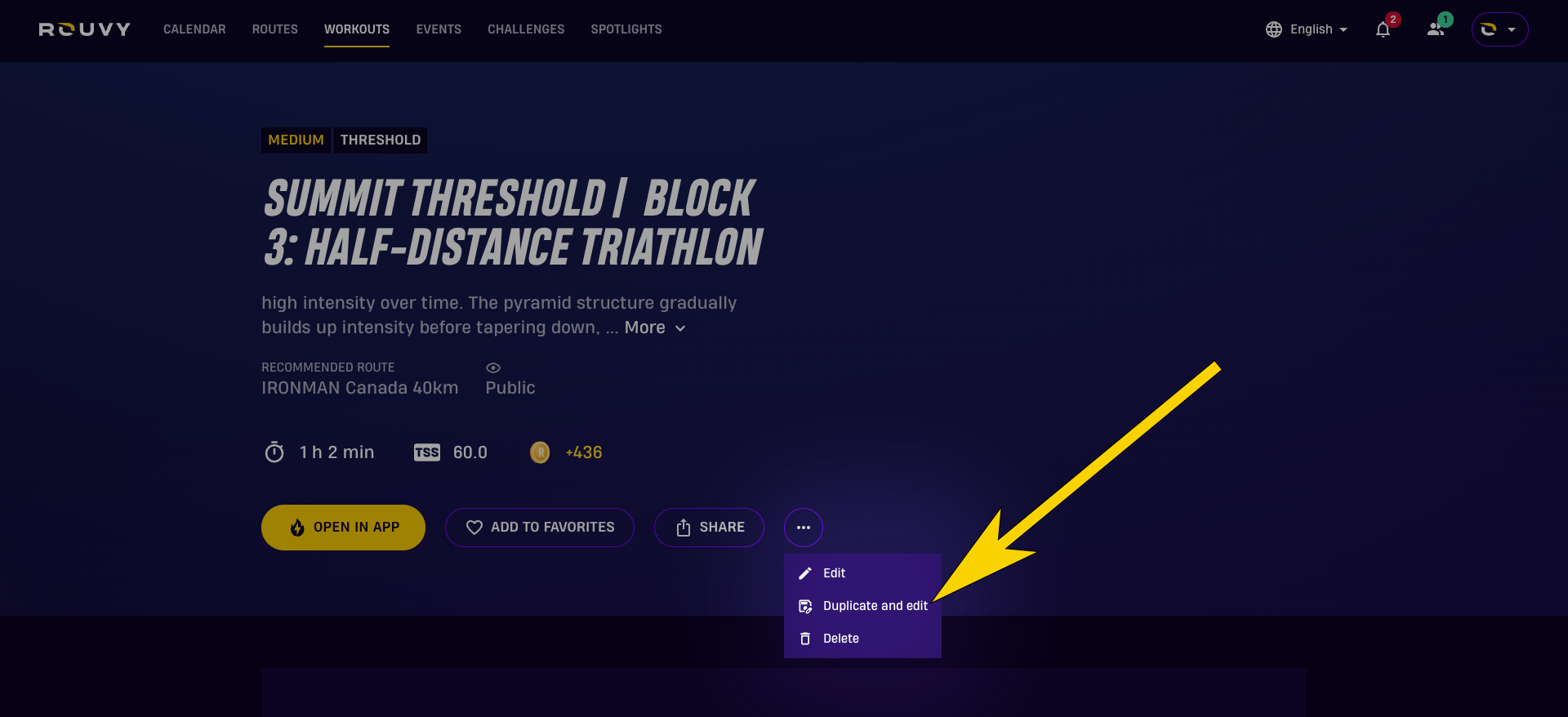The height and width of the screenshot is (717, 1568).
Task: Go to the Routes tab
Action: (x=275, y=29)
